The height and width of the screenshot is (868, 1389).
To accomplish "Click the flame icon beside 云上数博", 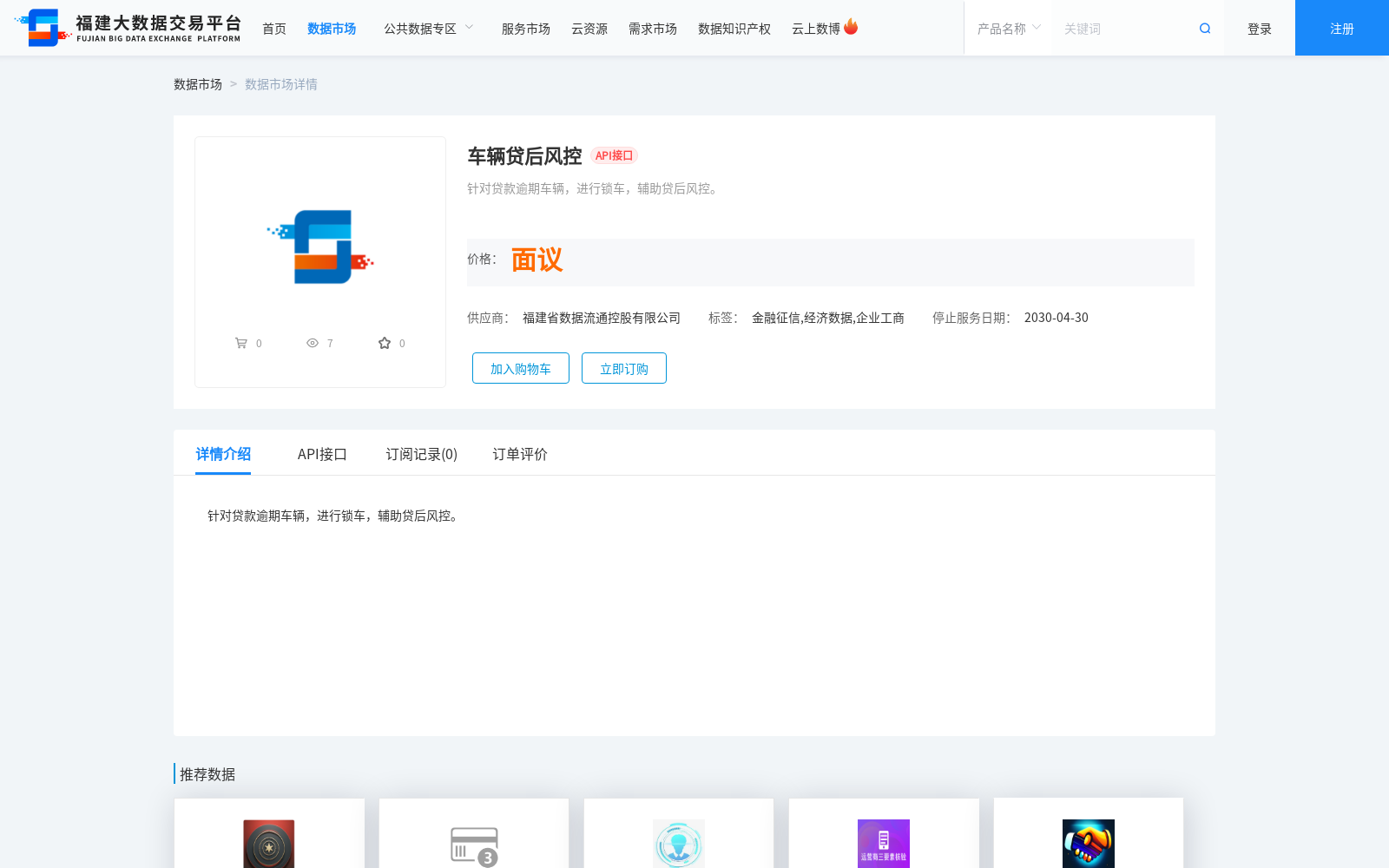I will (x=851, y=27).
